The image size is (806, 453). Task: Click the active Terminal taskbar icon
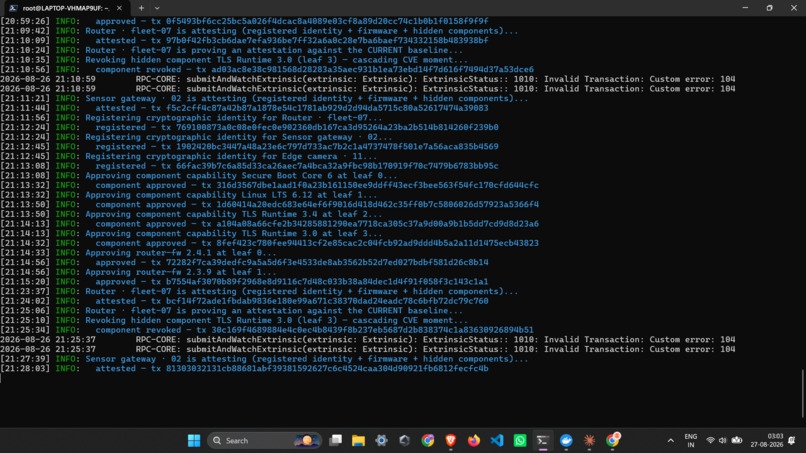(543, 441)
